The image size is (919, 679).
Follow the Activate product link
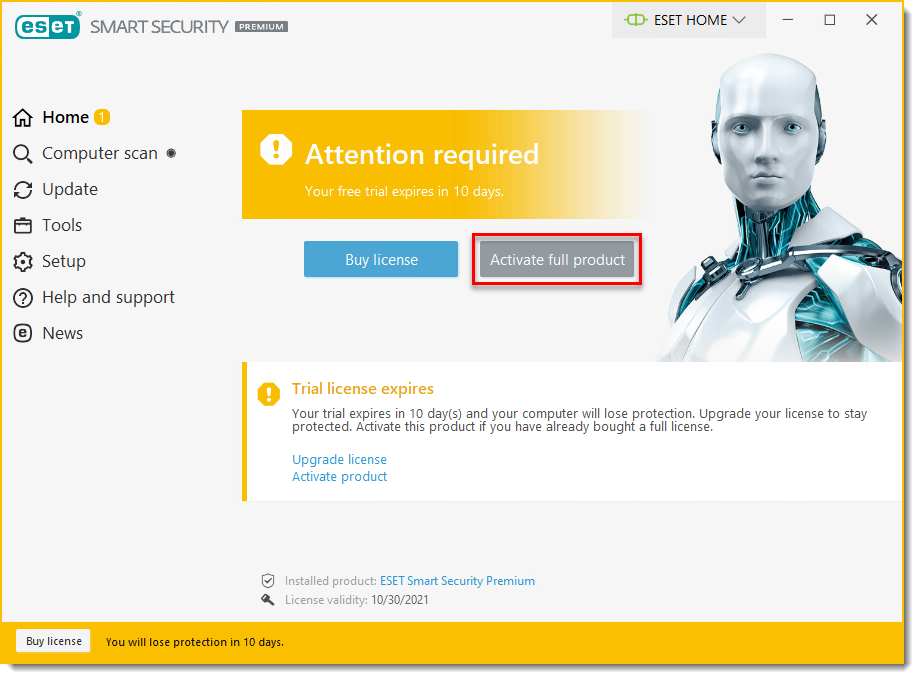[339, 477]
